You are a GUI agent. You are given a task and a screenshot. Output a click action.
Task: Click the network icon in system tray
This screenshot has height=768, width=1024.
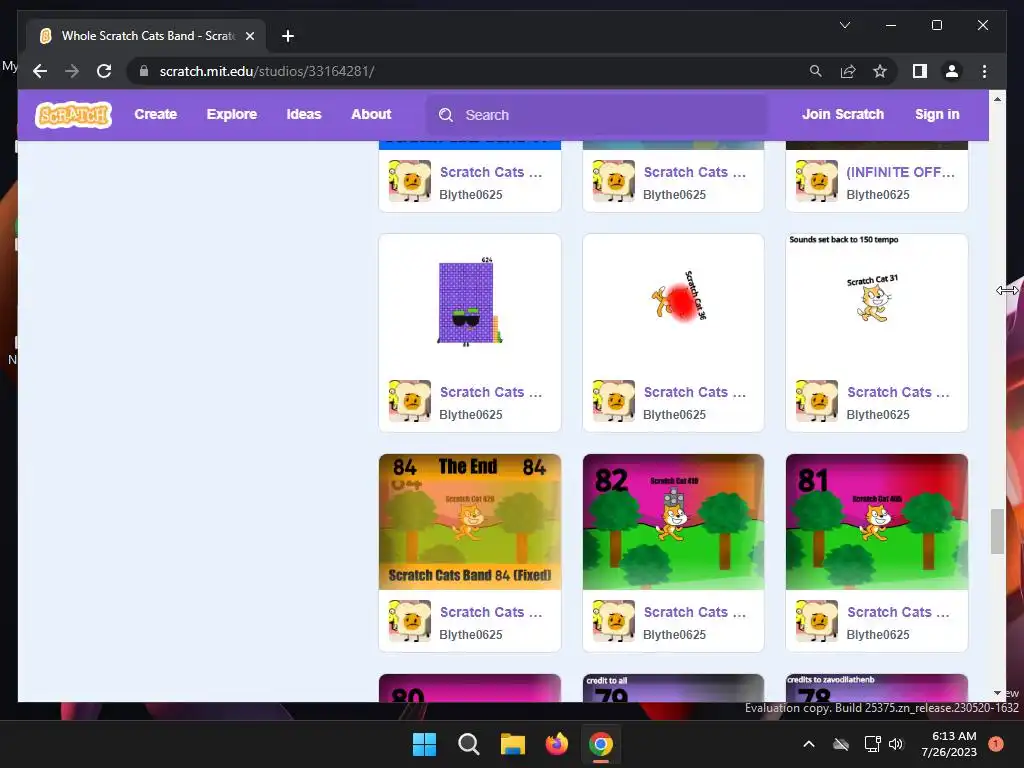[x=872, y=744]
